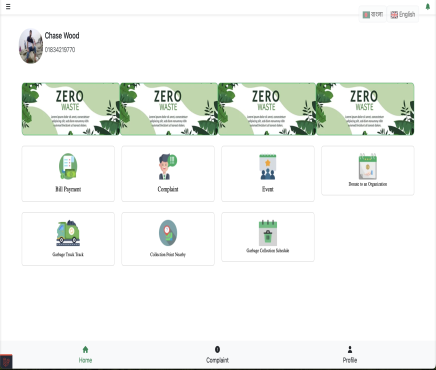The height and width of the screenshot is (370, 436).
Task: Click the Garbage Collection Schedule label
Action: point(268,250)
